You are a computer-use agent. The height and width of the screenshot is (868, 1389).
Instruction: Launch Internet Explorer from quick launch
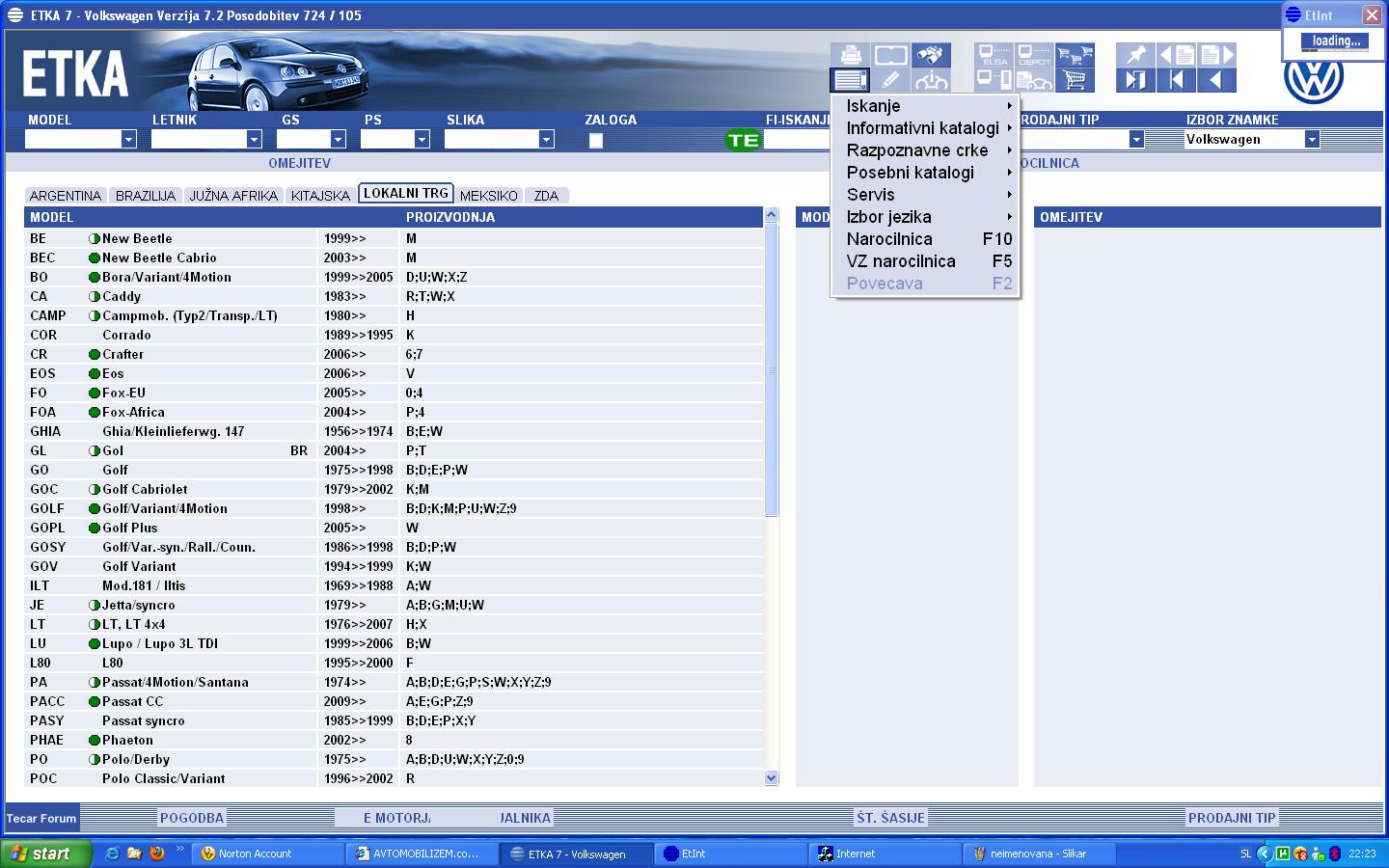click(113, 854)
